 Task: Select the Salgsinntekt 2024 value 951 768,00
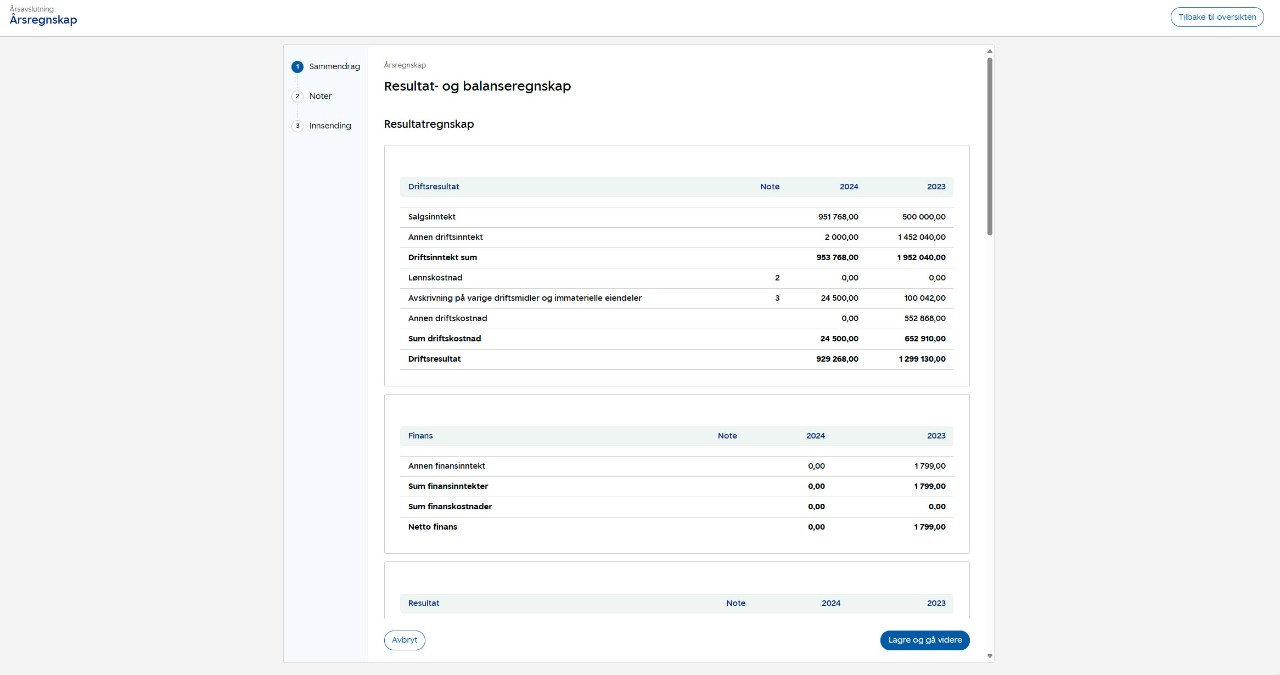click(x=837, y=217)
